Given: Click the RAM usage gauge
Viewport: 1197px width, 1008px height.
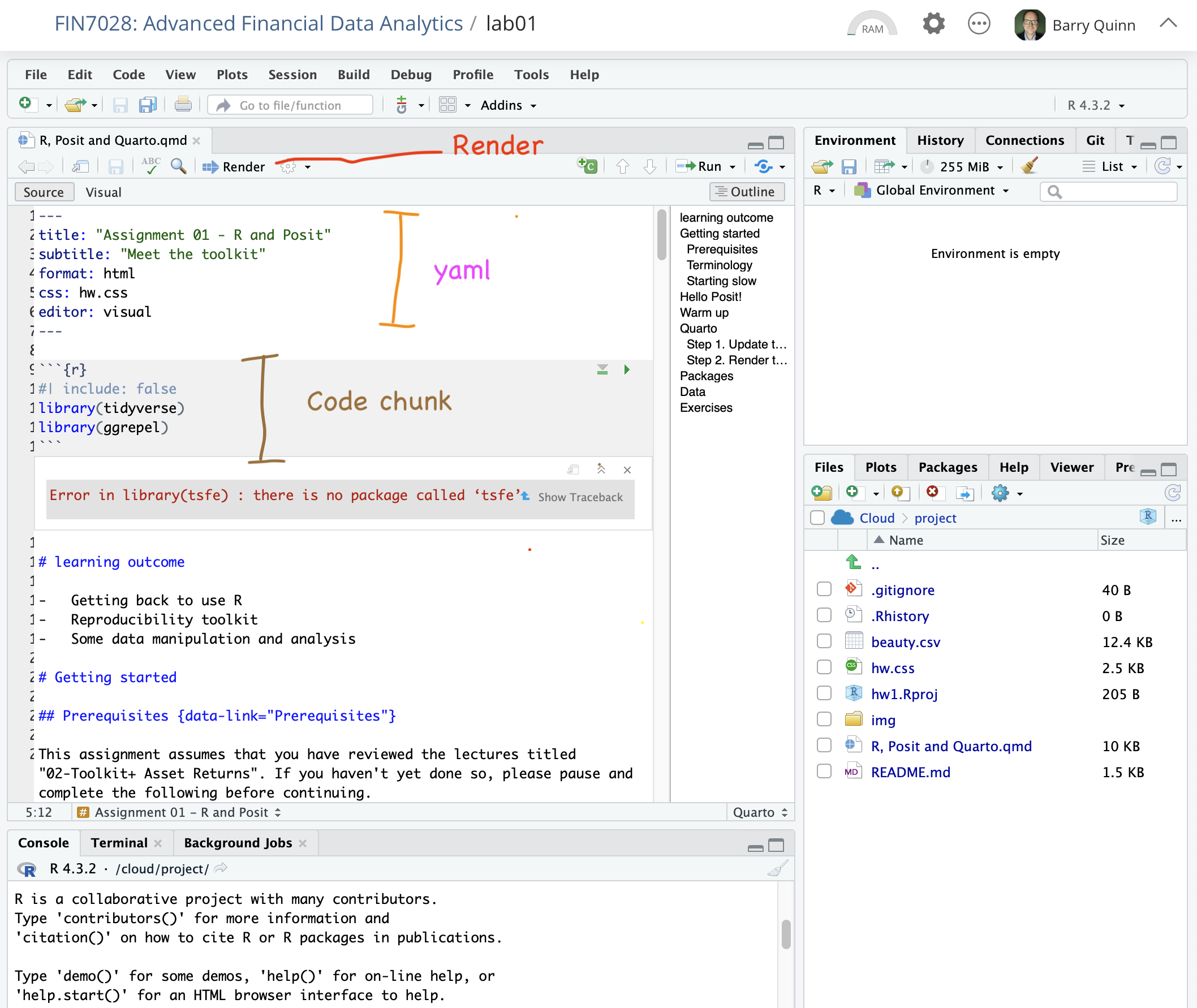Looking at the screenshot, I should (872, 25).
